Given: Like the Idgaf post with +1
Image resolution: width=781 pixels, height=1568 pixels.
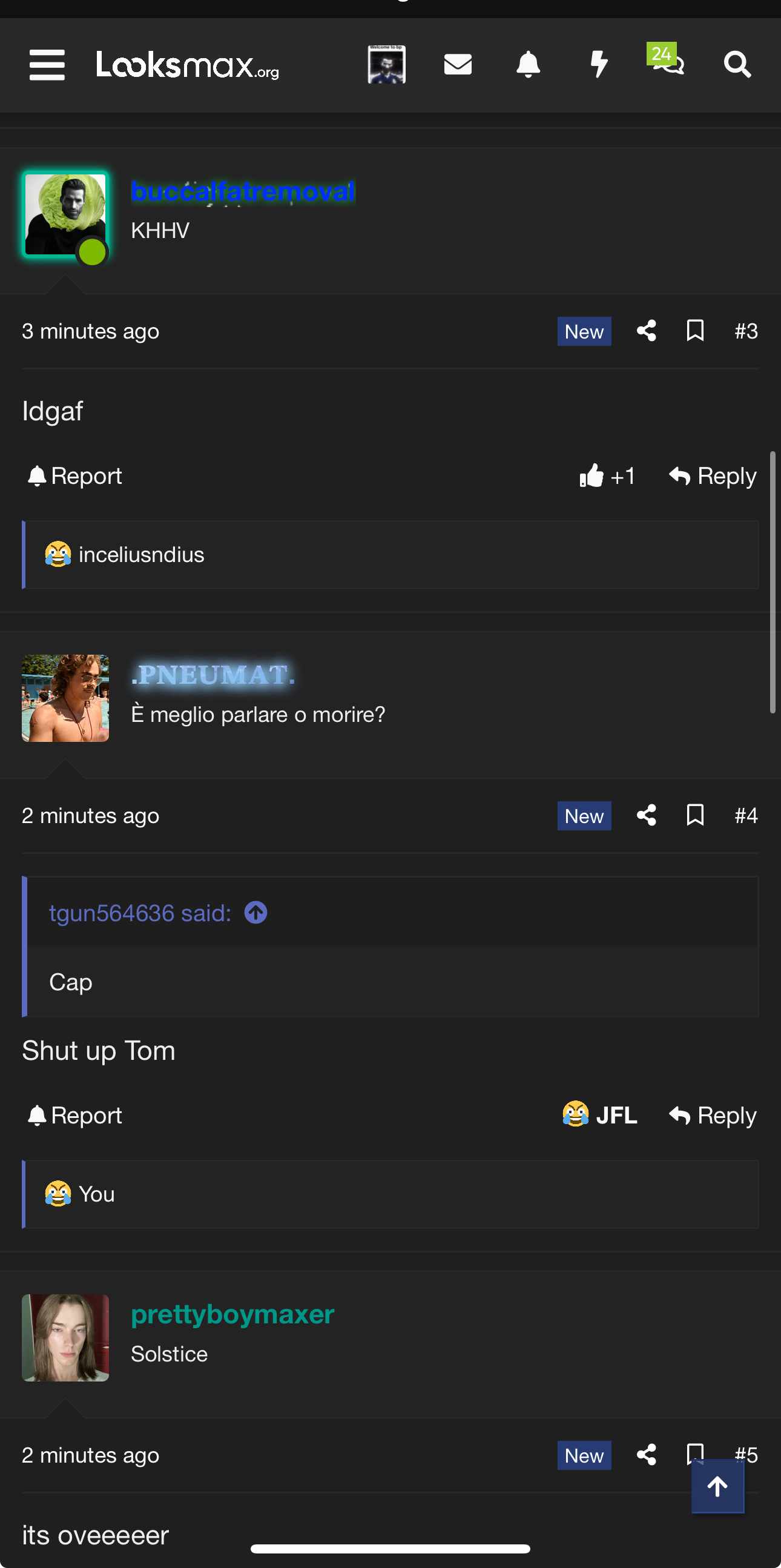Looking at the screenshot, I should click(x=607, y=475).
